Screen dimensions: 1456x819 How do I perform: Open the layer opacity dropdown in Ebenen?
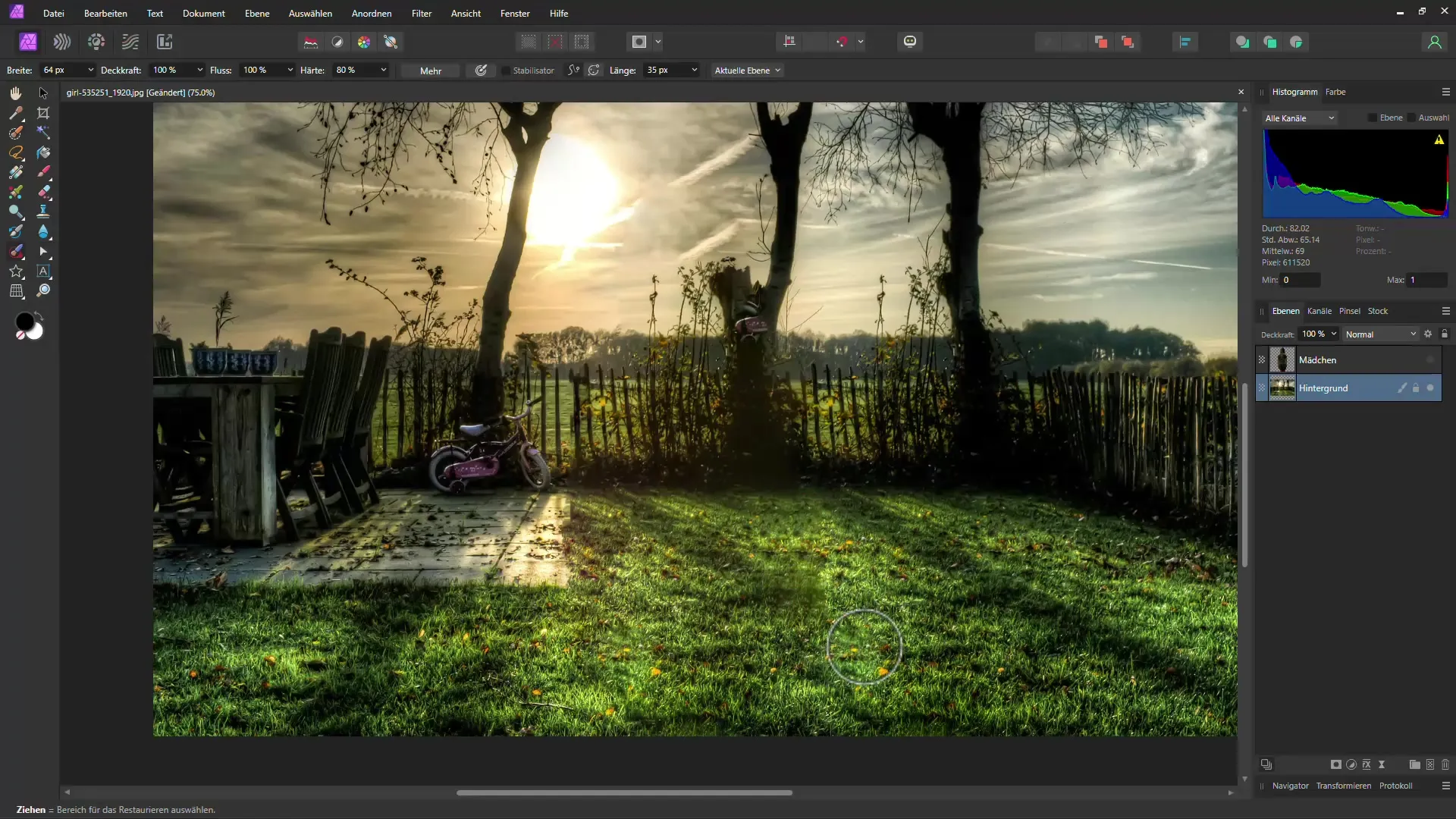pos(1334,334)
